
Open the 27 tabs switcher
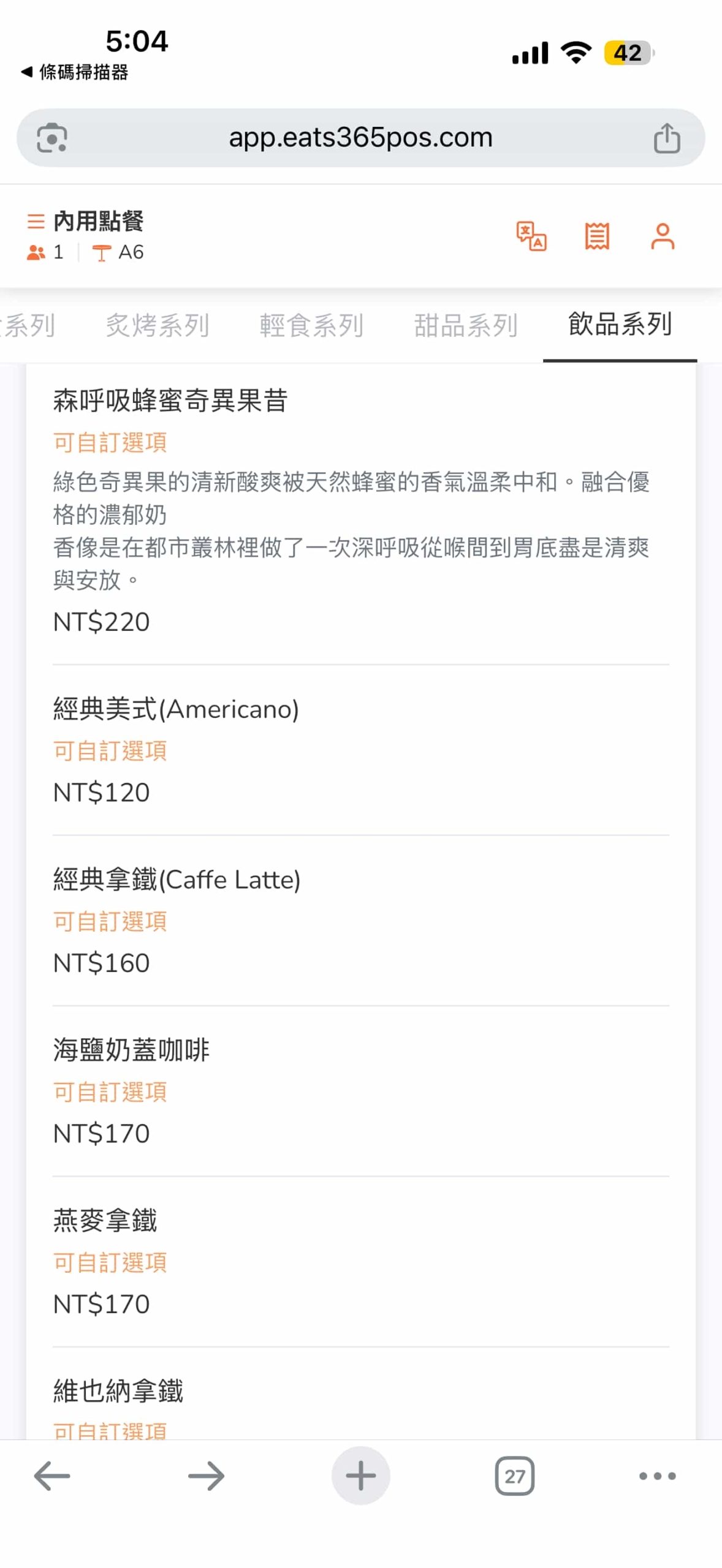click(514, 1476)
